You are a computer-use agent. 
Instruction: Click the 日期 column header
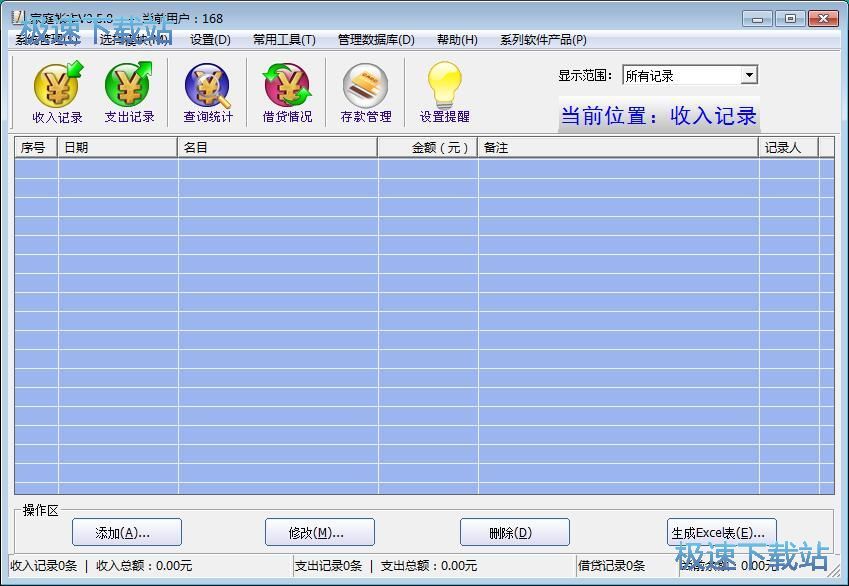[x=118, y=148]
